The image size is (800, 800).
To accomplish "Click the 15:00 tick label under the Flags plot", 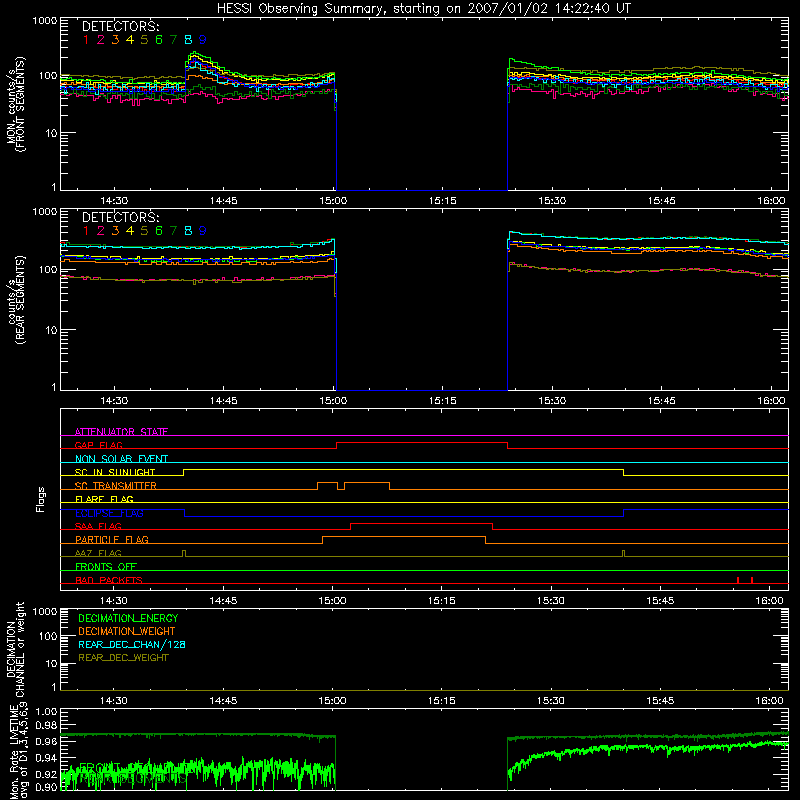I will point(332,601).
